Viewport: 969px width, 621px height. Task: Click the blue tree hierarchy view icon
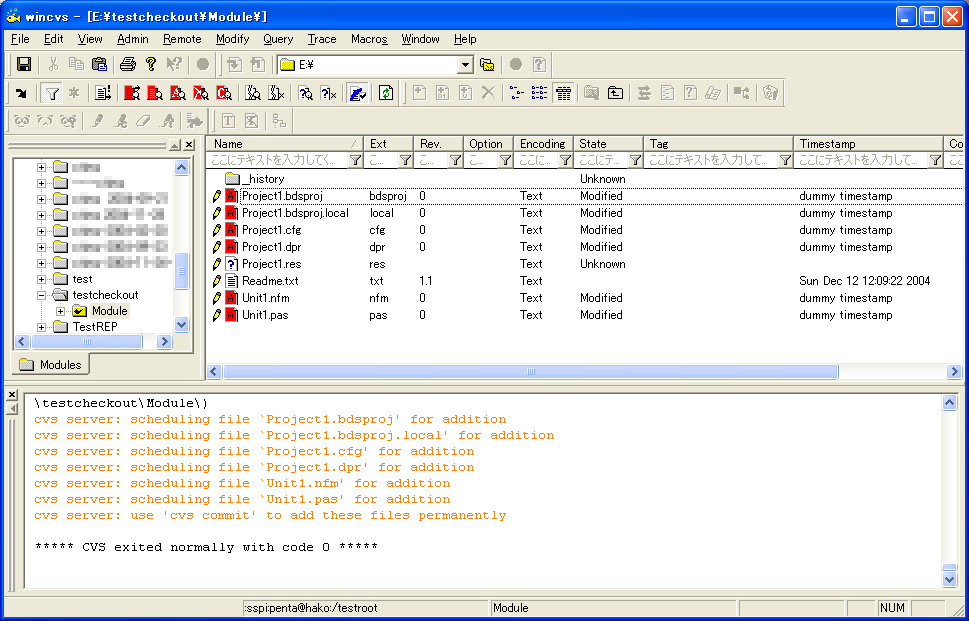(517, 93)
